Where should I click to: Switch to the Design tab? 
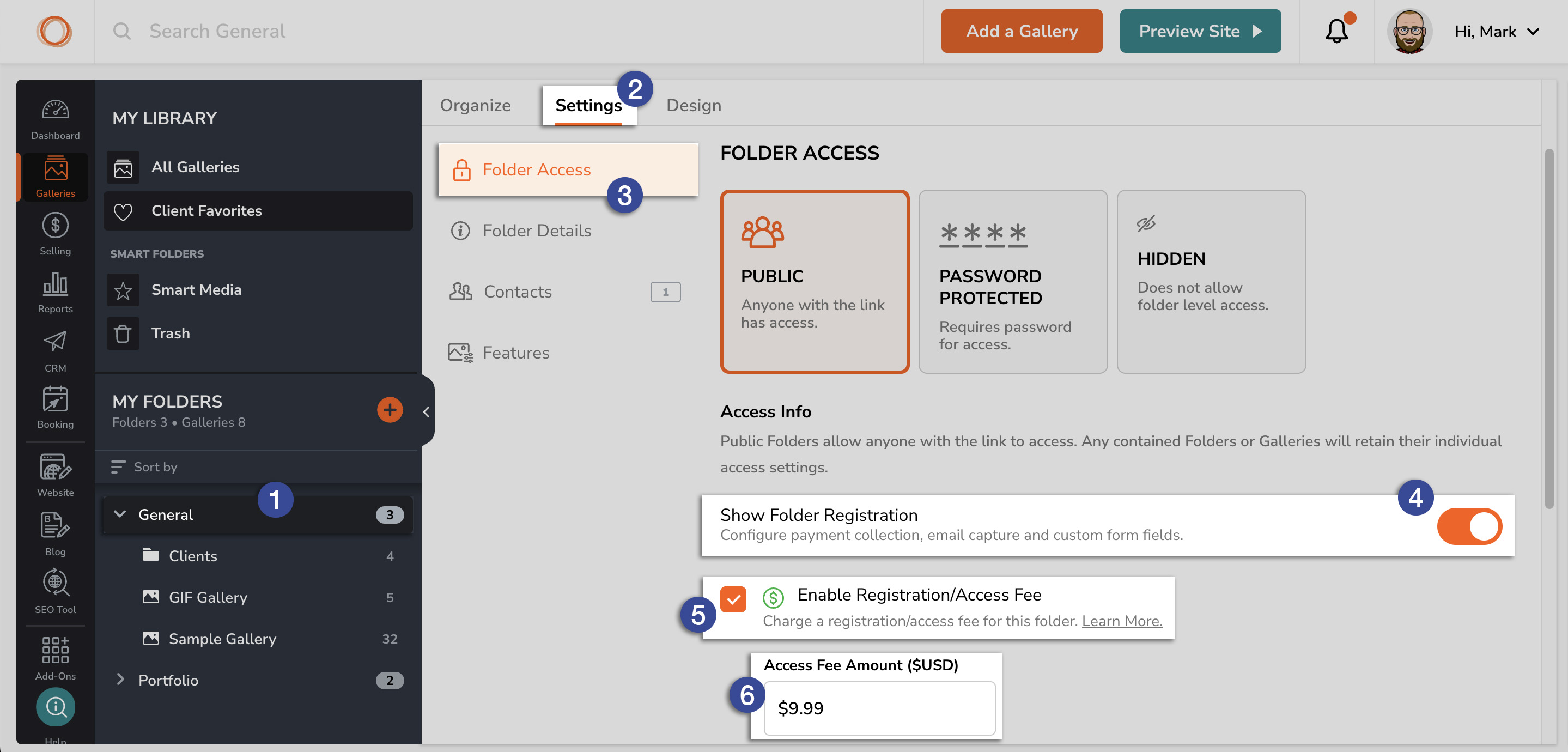[x=694, y=105]
